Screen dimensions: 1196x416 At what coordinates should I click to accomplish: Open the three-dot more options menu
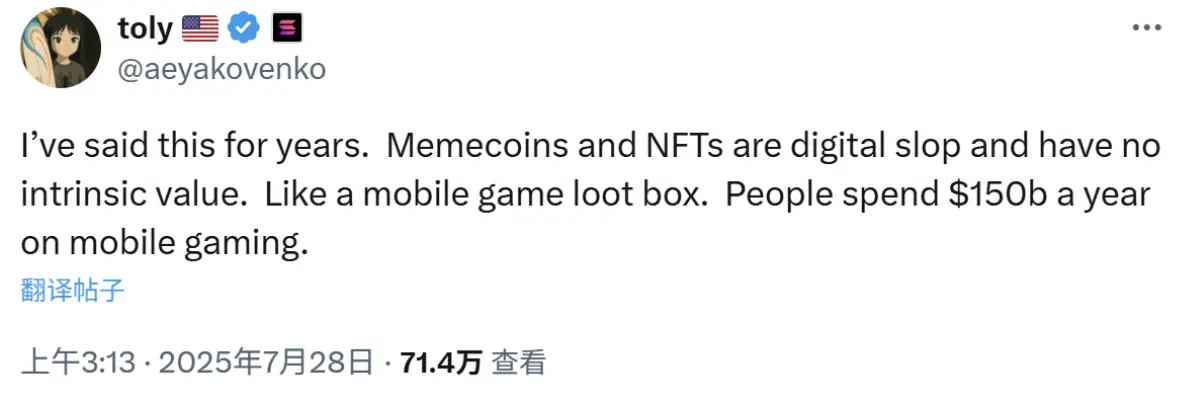tap(1146, 28)
